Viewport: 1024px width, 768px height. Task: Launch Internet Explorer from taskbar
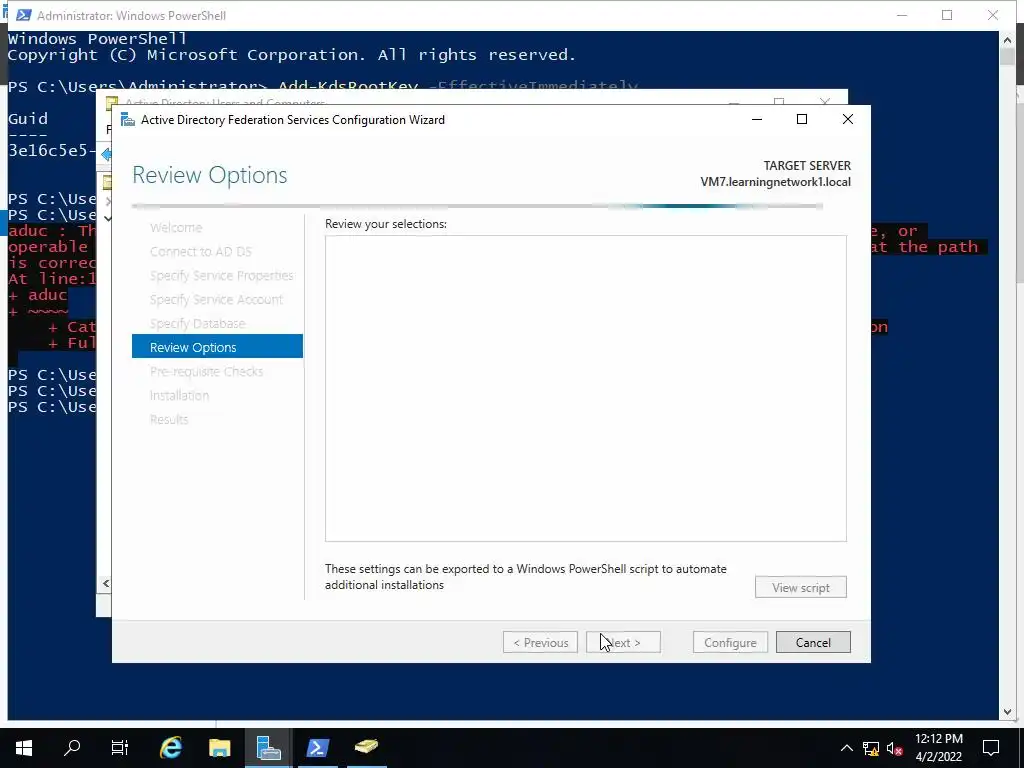click(x=170, y=748)
